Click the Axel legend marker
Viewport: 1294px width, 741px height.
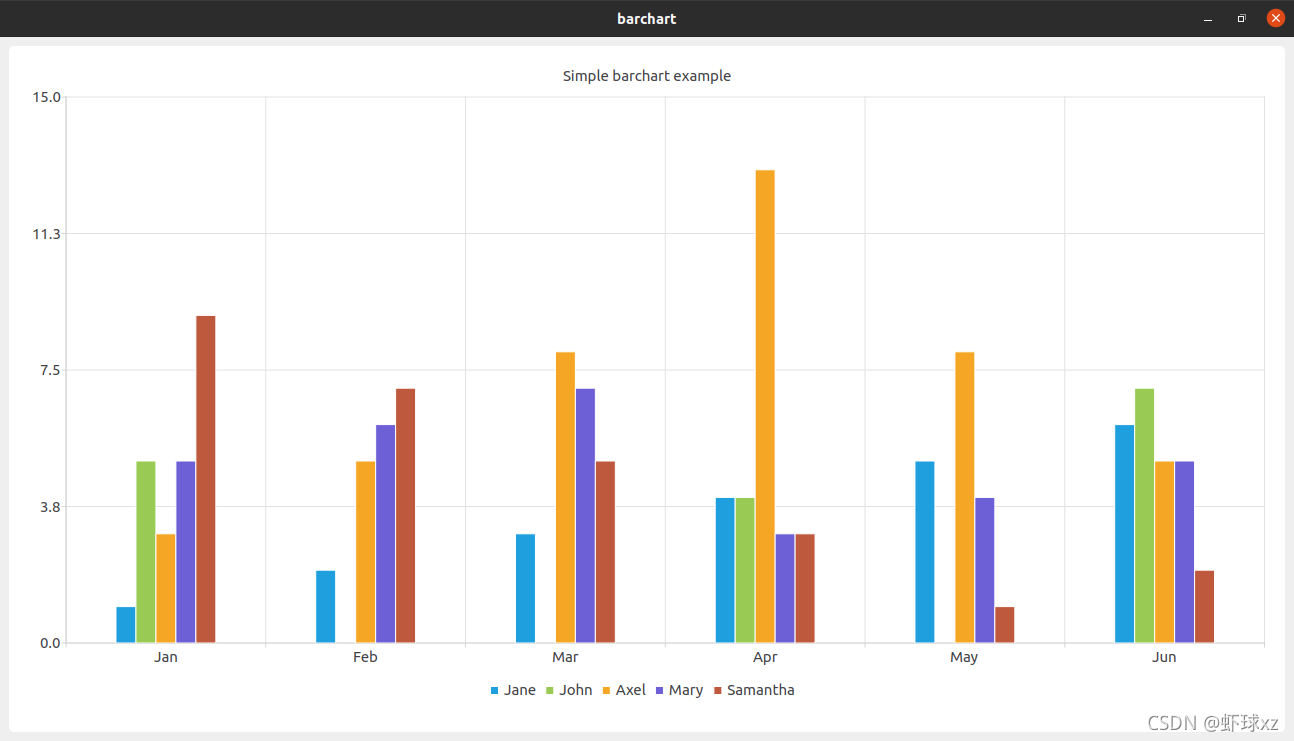606,691
